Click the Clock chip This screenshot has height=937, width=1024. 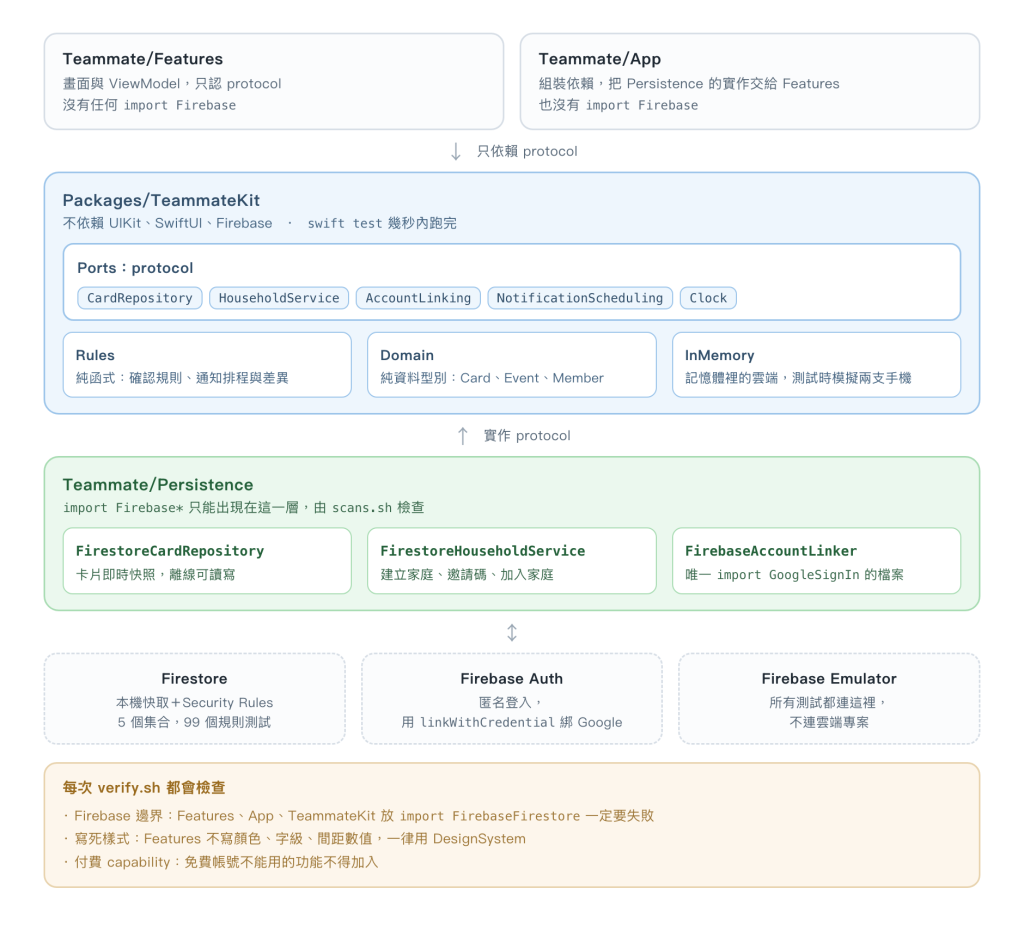point(708,298)
